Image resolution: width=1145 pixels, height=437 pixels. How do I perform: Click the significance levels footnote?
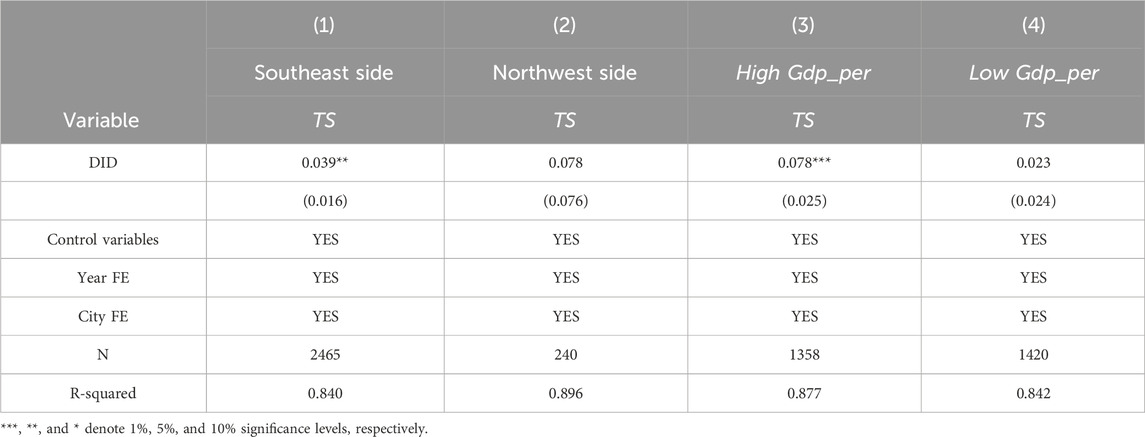(213, 428)
